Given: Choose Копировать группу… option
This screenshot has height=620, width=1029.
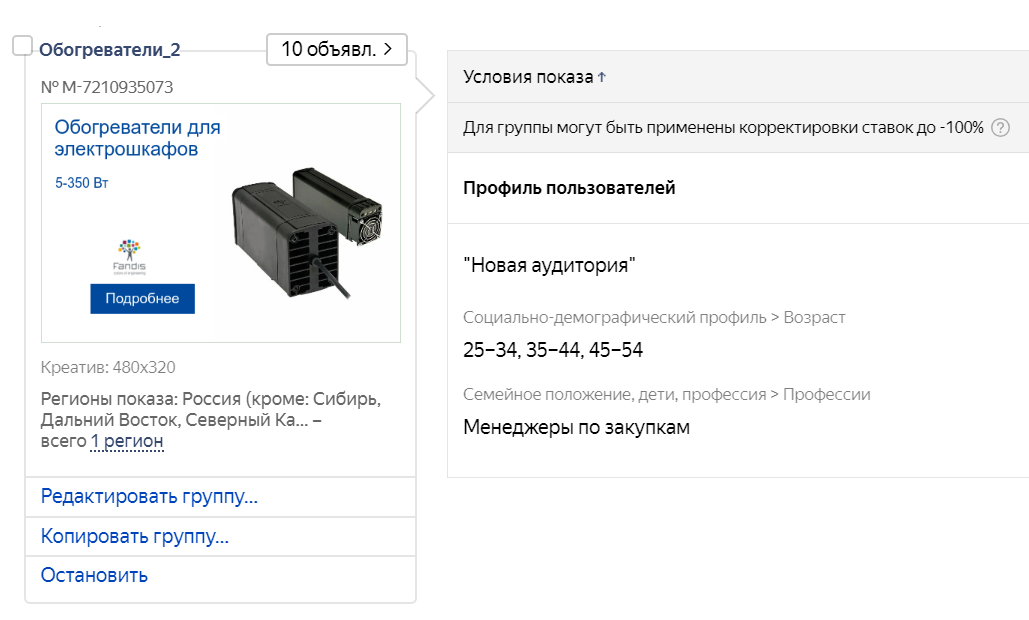Looking at the screenshot, I should coord(135,536).
